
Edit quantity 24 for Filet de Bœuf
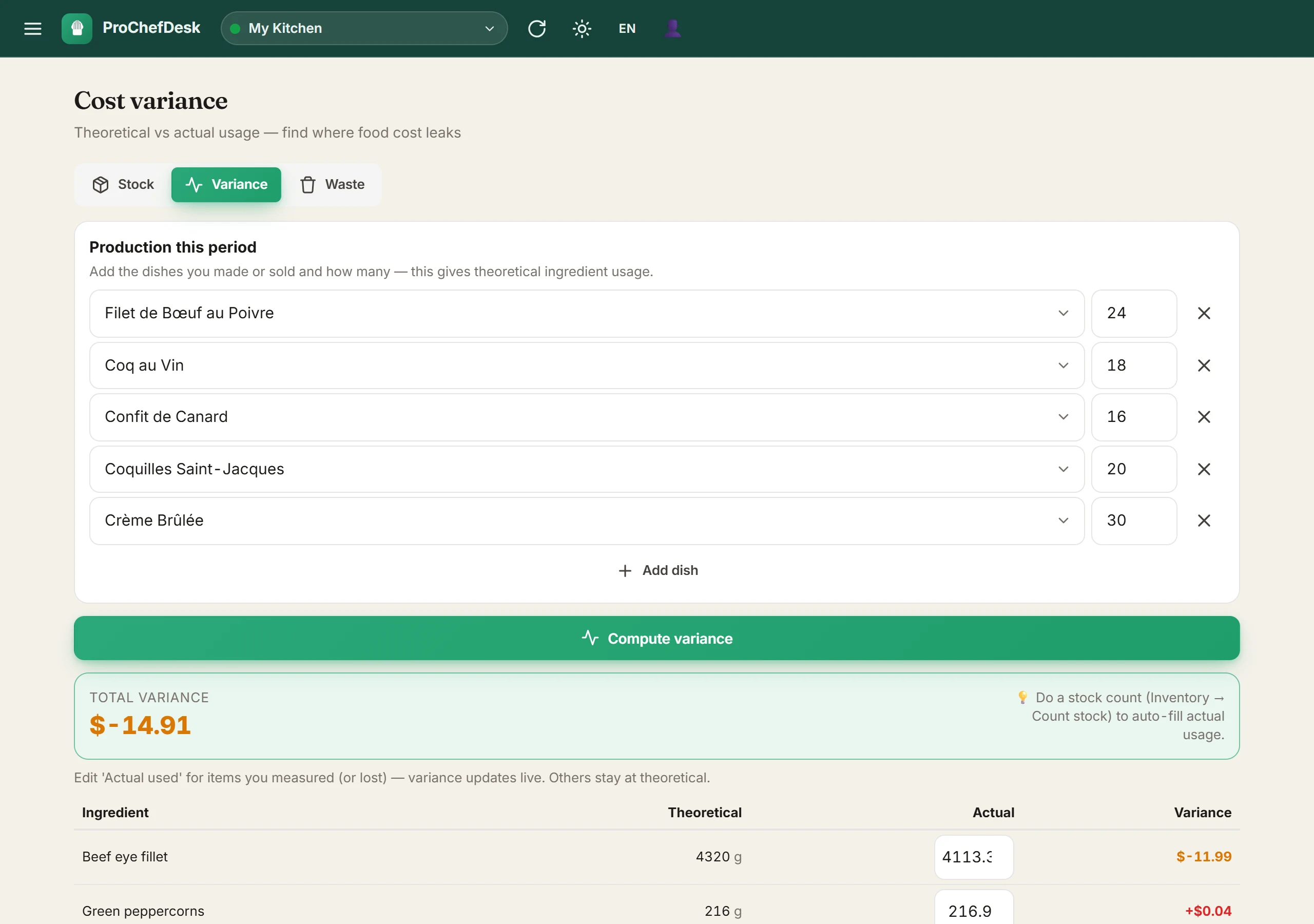coord(1134,313)
